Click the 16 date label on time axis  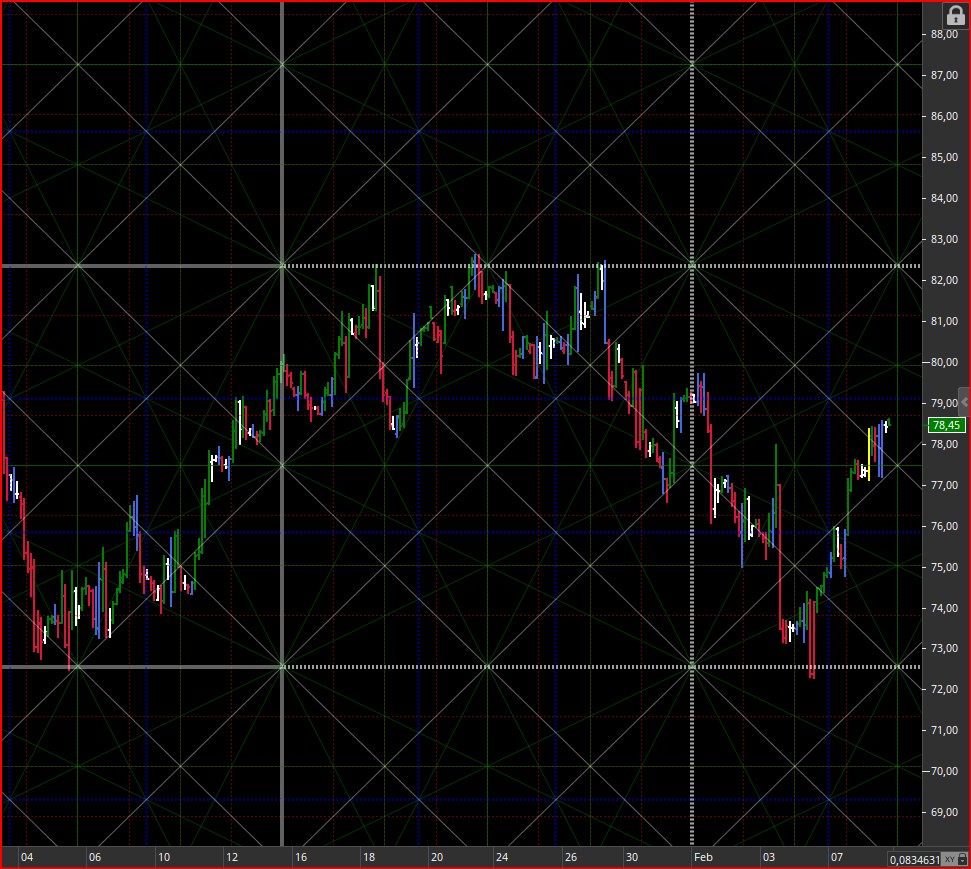[x=301, y=857]
